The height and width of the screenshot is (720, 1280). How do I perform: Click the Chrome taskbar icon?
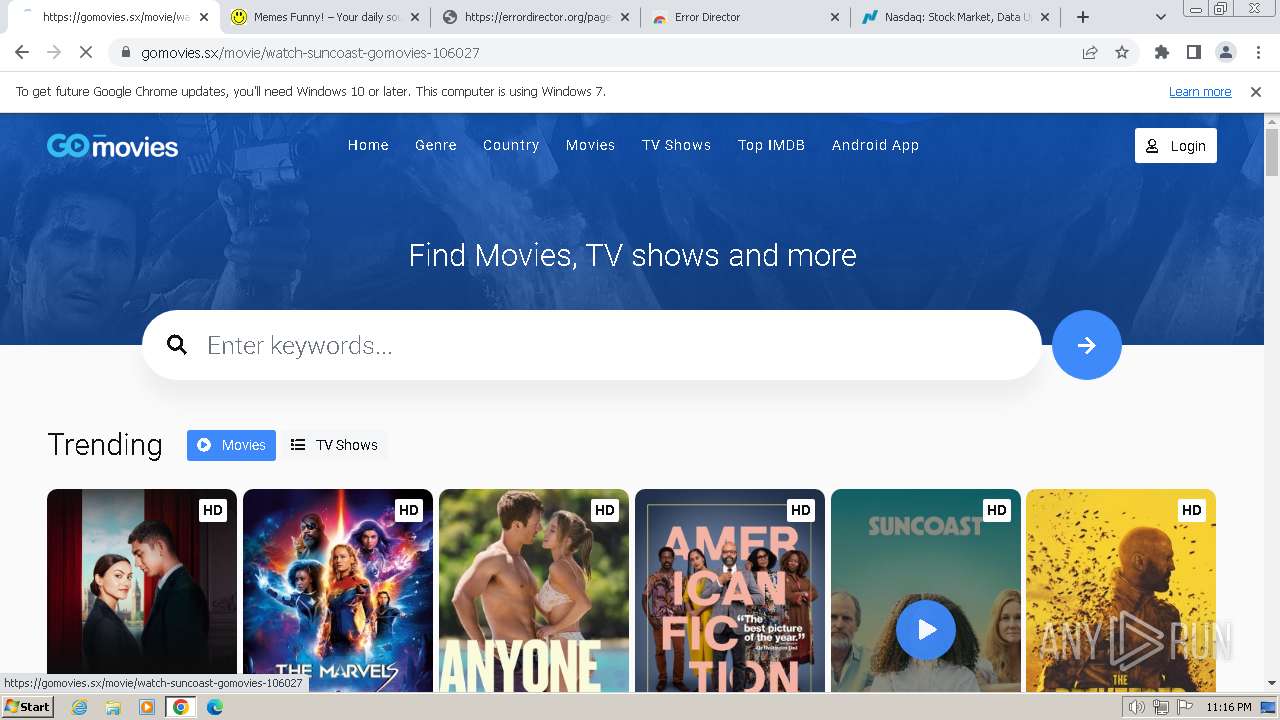tap(181, 707)
